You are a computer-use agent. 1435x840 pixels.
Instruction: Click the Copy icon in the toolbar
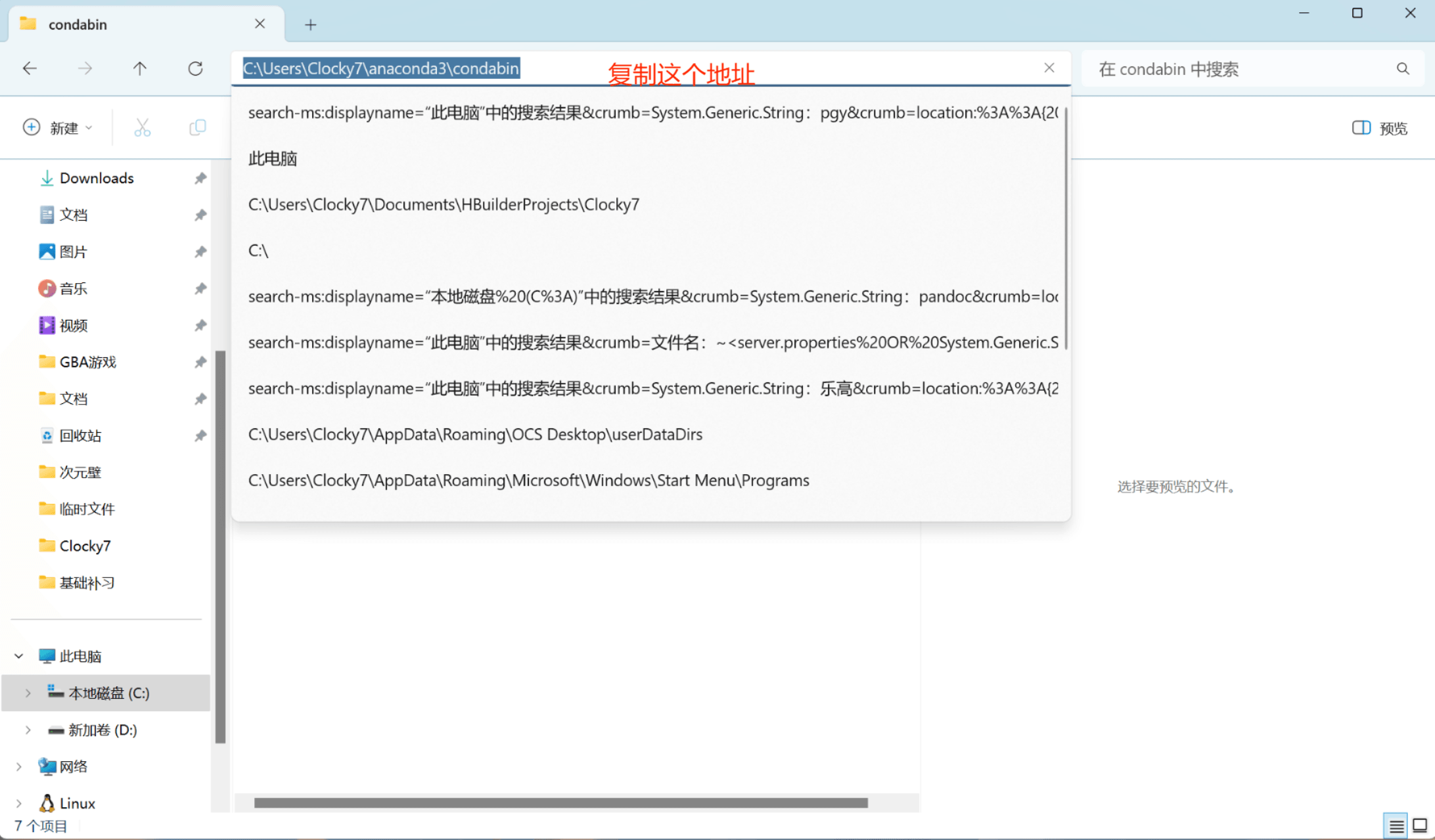(197, 127)
